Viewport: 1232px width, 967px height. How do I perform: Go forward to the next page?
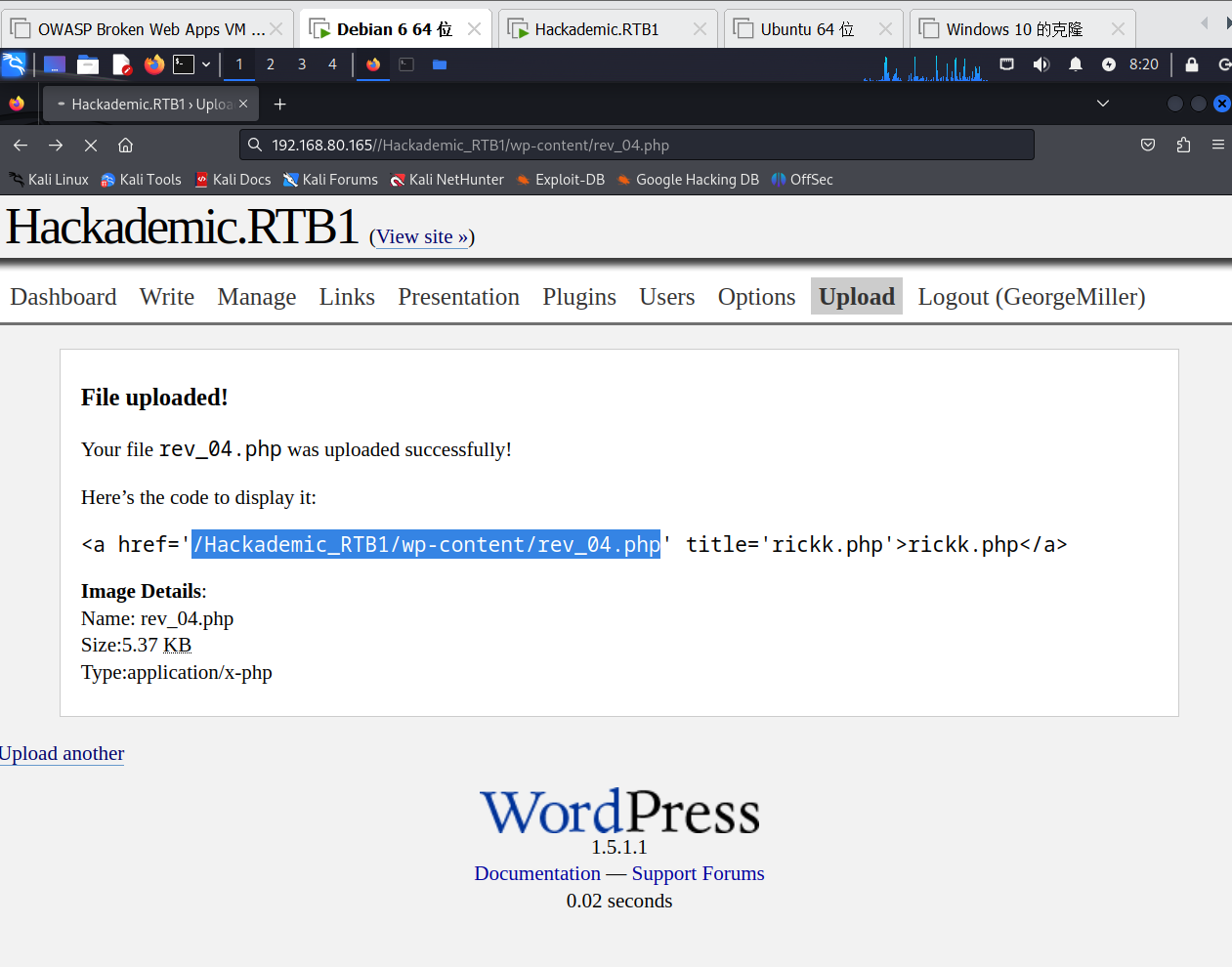pyautogui.click(x=56, y=145)
